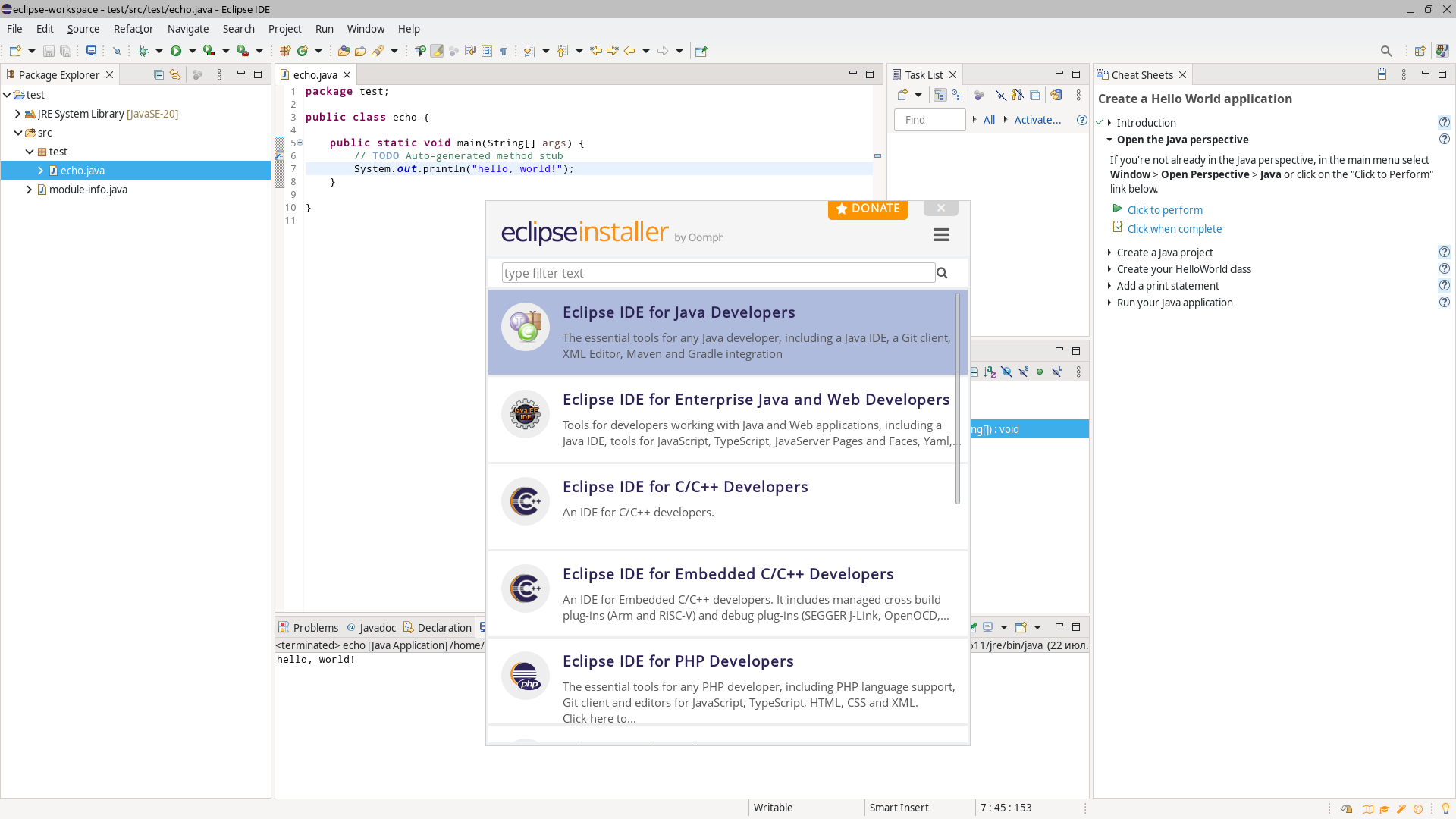This screenshot has height=819, width=1456.
Task: Click the Save toolbar icon
Action: click(49, 51)
